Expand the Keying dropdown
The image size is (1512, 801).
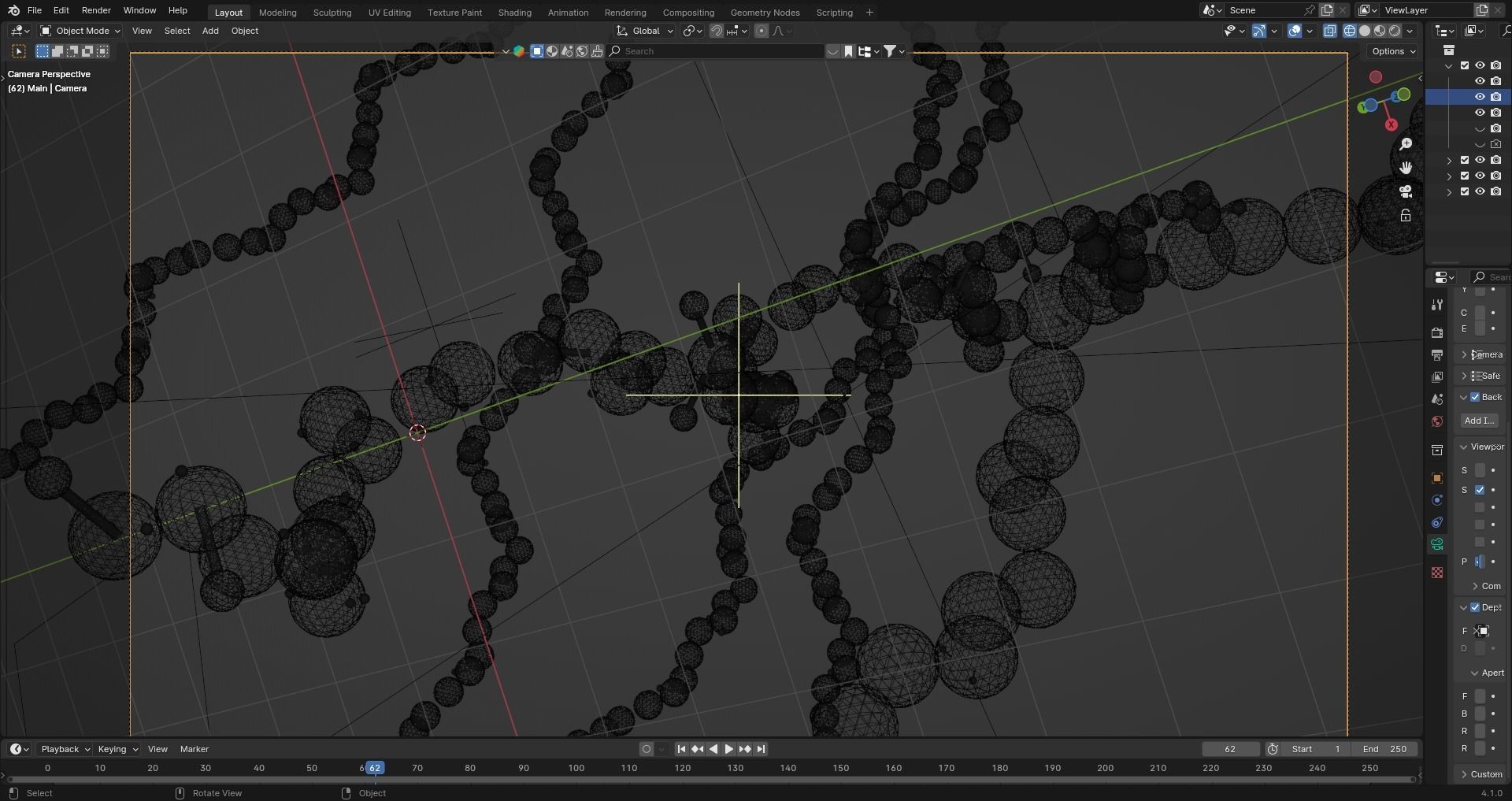117,749
